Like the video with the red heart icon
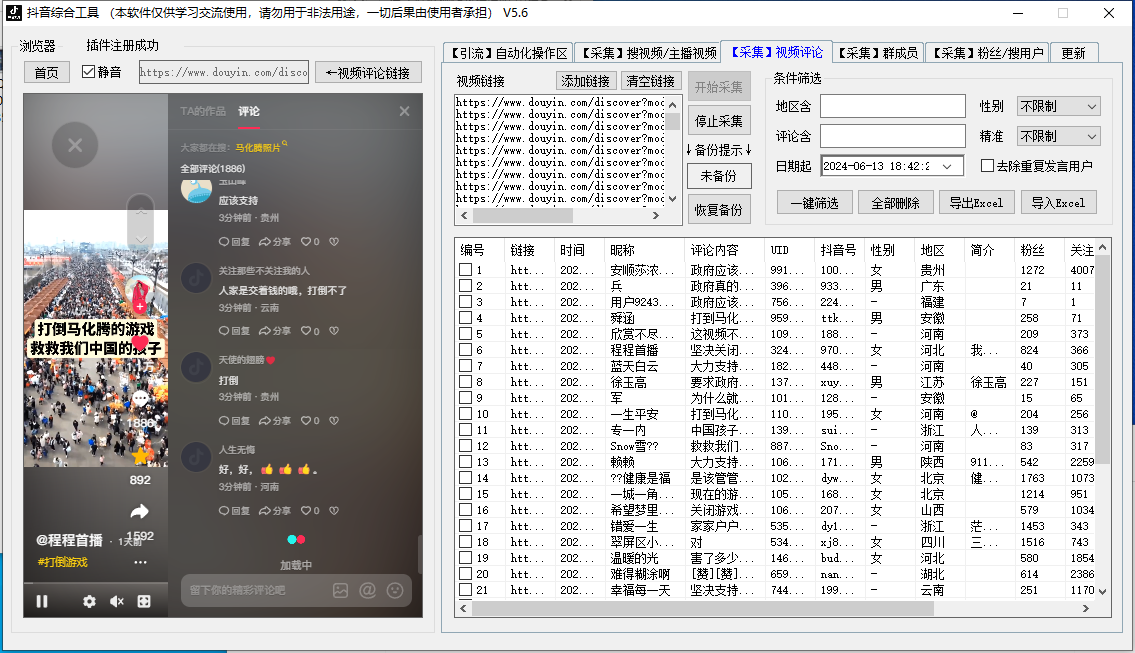Viewport: 1135px width, 653px height. coord(140,342)
